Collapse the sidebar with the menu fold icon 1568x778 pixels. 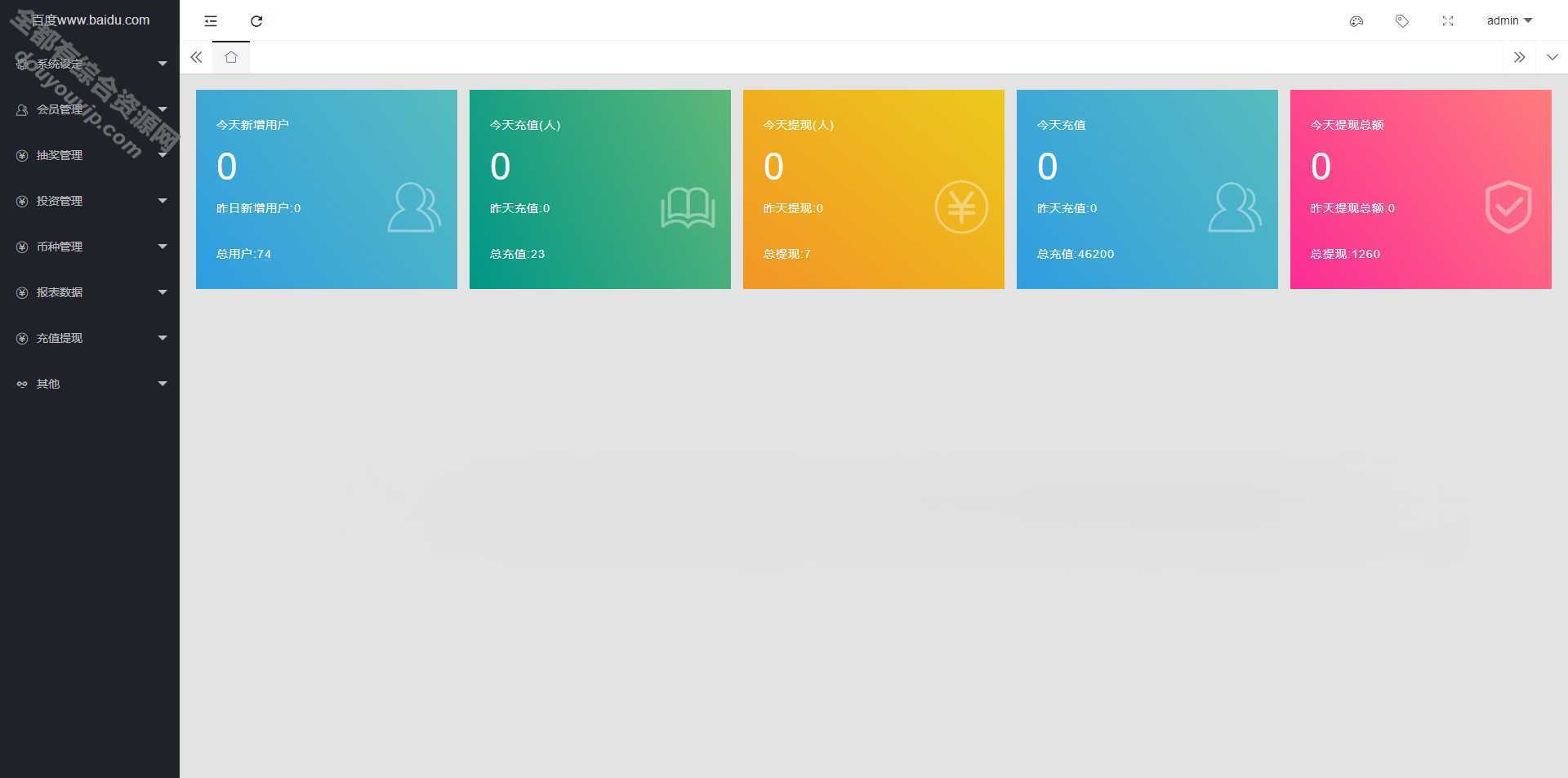[x=211, y=21]
